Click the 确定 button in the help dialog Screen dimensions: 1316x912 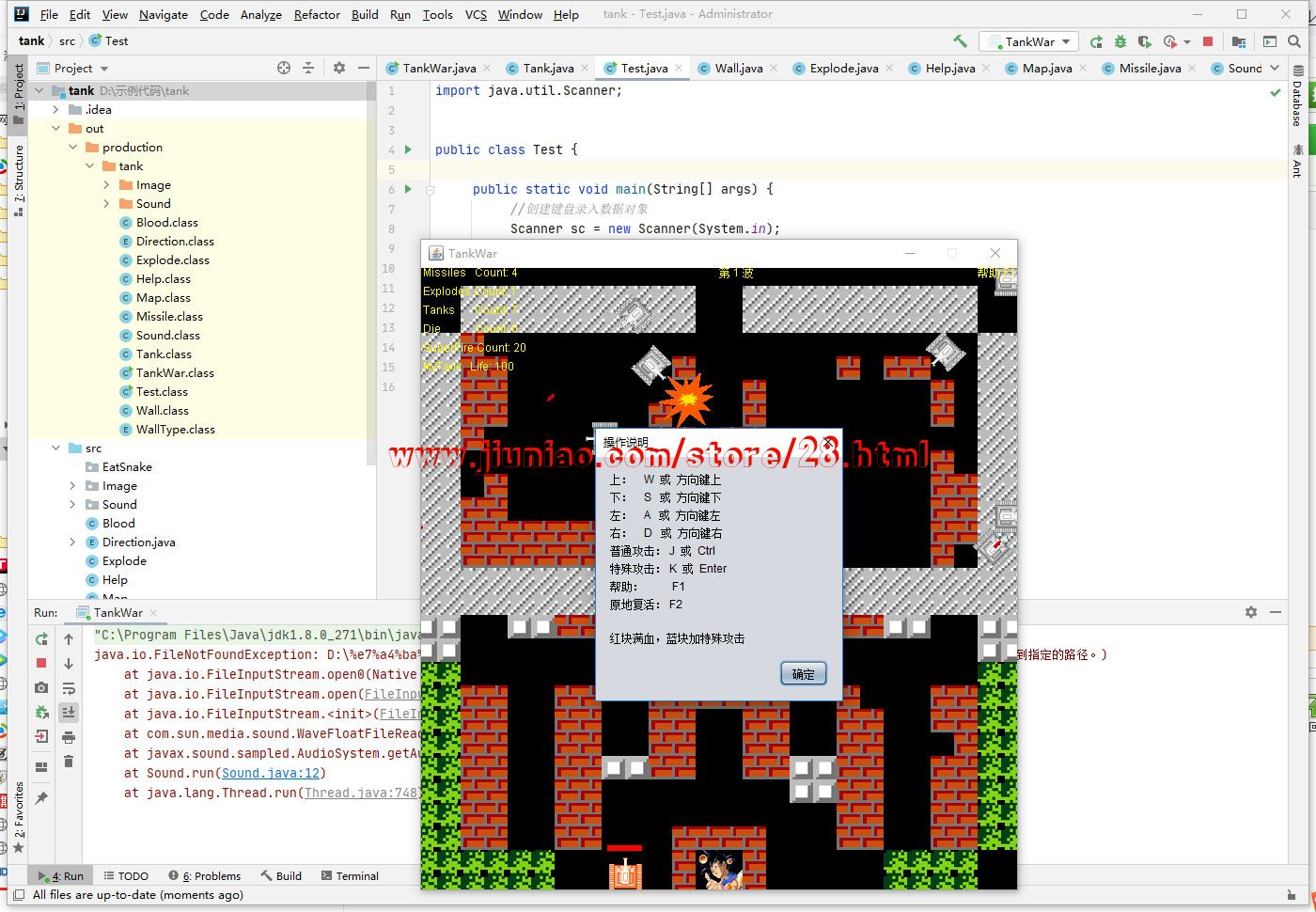click(803, 674)
